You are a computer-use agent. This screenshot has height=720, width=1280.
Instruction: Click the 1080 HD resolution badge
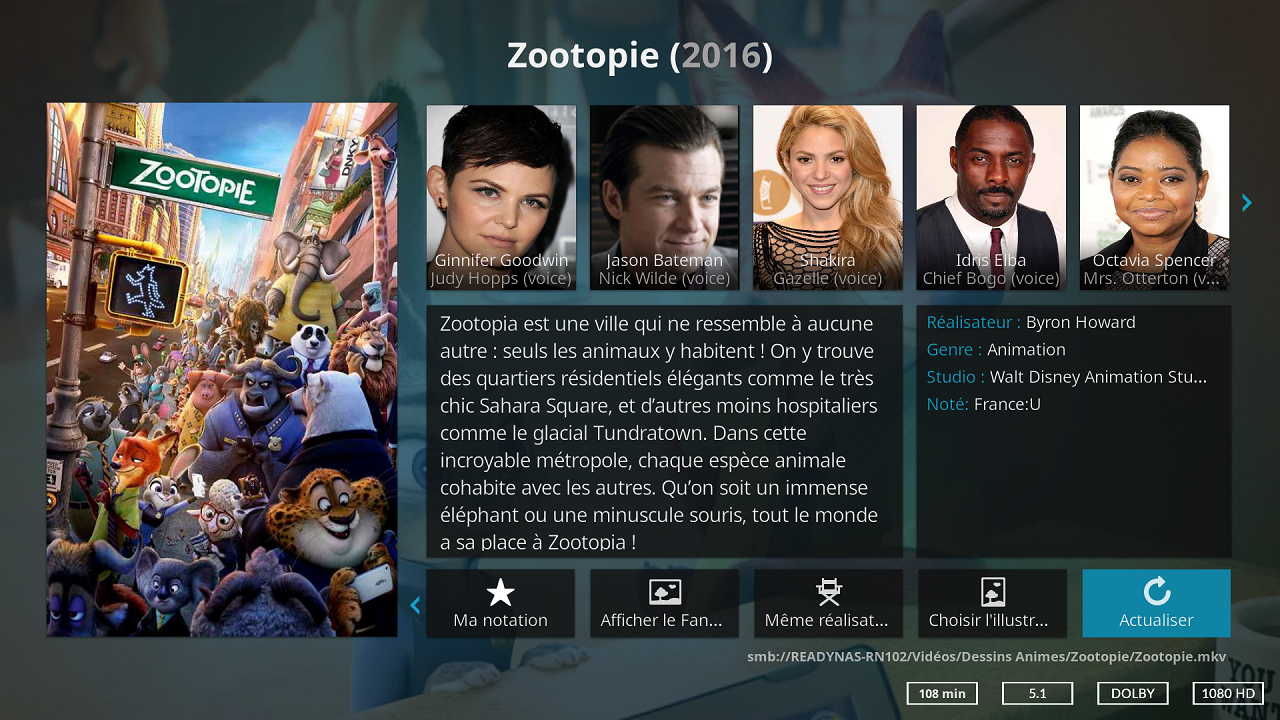(1228, 693)
